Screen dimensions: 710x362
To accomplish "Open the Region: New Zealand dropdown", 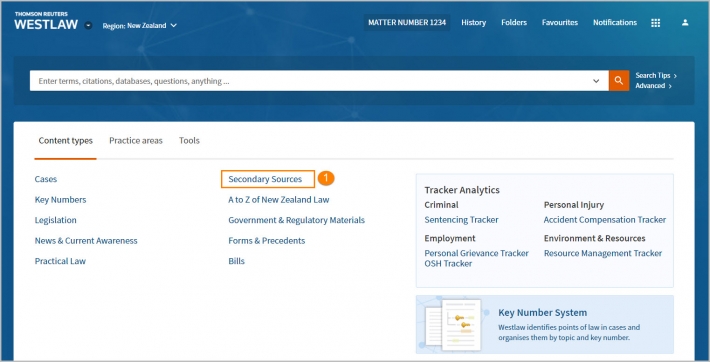I will click(139, 26).
